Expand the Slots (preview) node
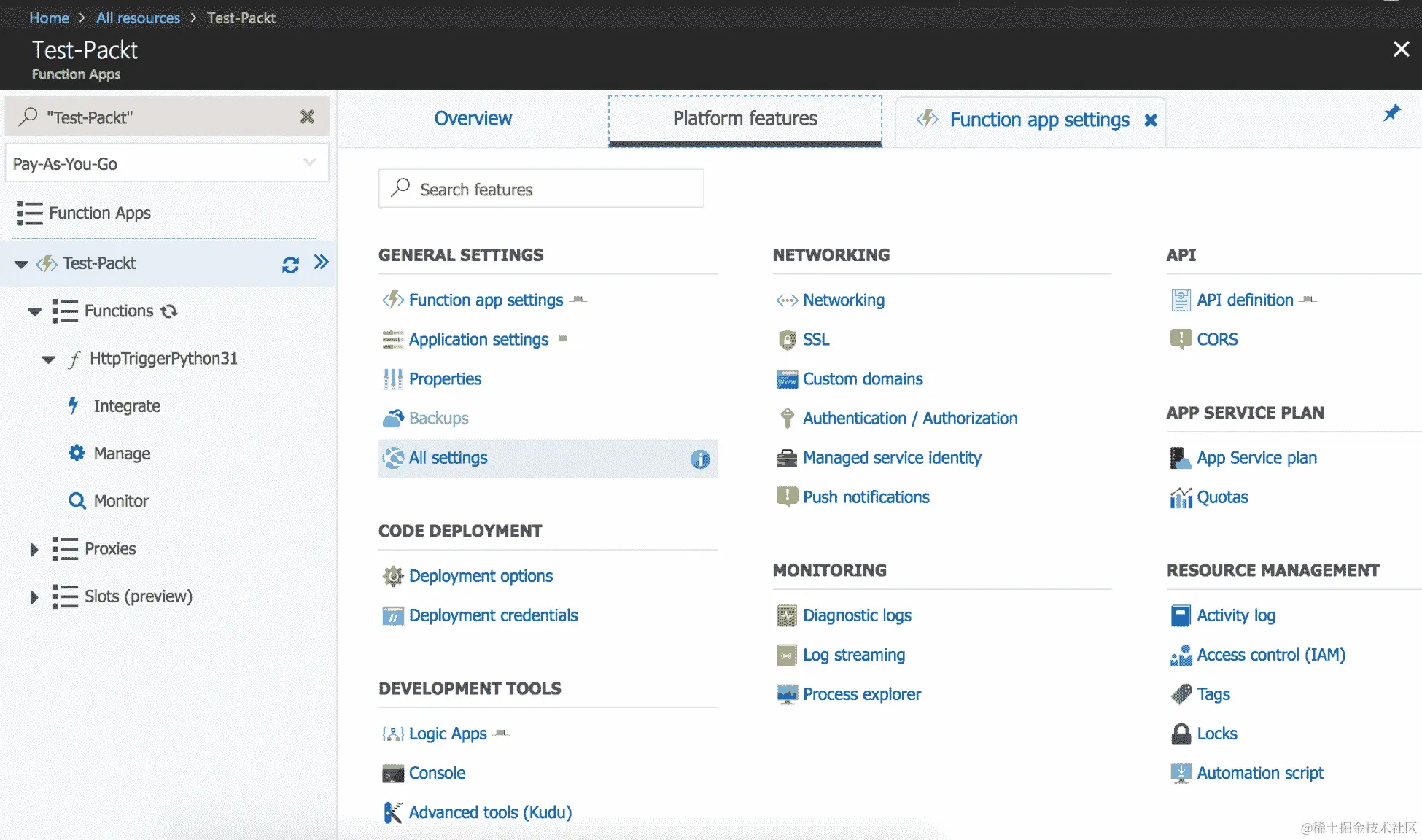Image resolution: width=1422 pixels, height=840 pixels. [x=34, y=596]
